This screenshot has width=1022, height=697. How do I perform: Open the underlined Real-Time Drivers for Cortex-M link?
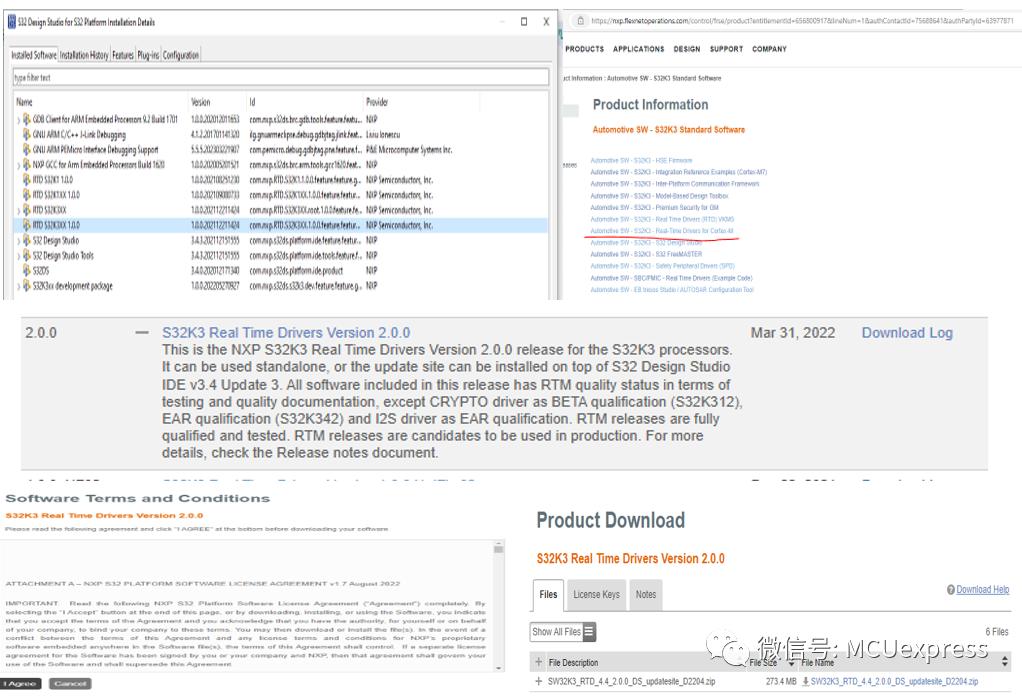point(662,231)
